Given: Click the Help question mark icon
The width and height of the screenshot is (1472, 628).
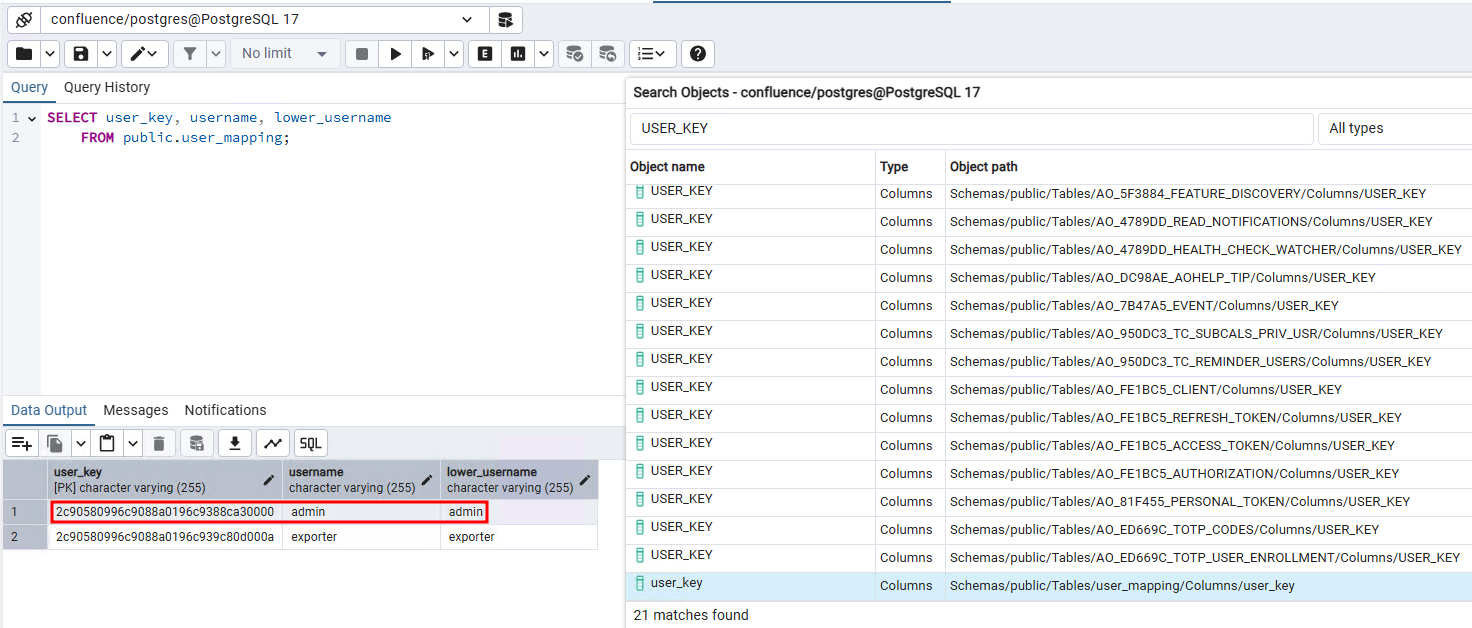Looking at the screenshot, I should pos(698,54).
